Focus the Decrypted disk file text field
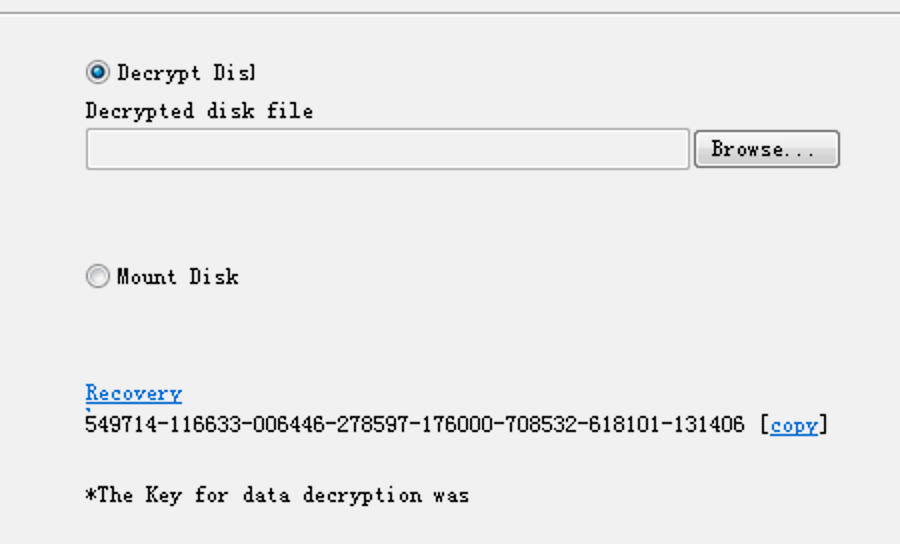Image resolution: width=900 pixels, height=544 pixels. 387,149
